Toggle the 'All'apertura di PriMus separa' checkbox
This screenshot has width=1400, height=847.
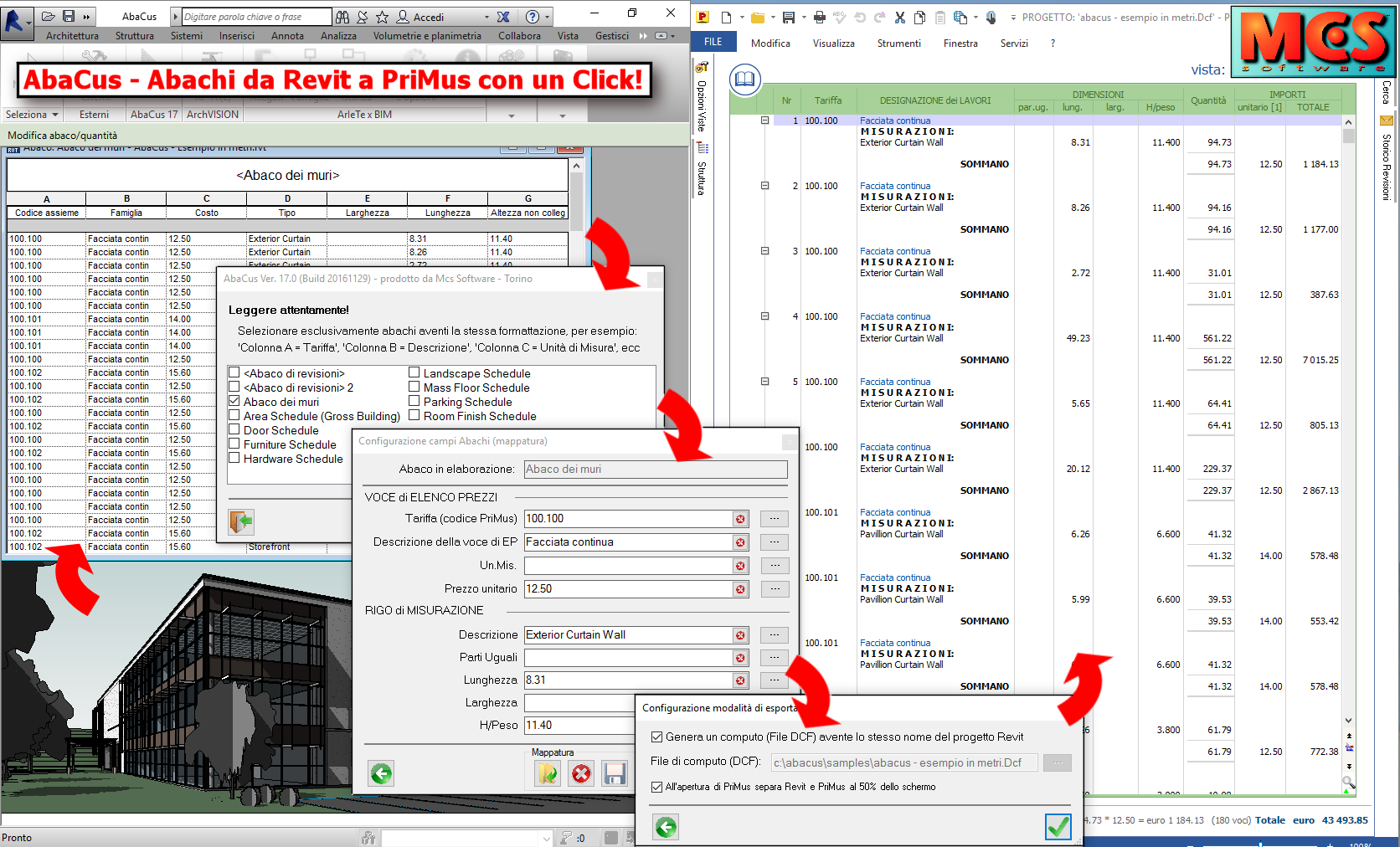tap(657, 787)
